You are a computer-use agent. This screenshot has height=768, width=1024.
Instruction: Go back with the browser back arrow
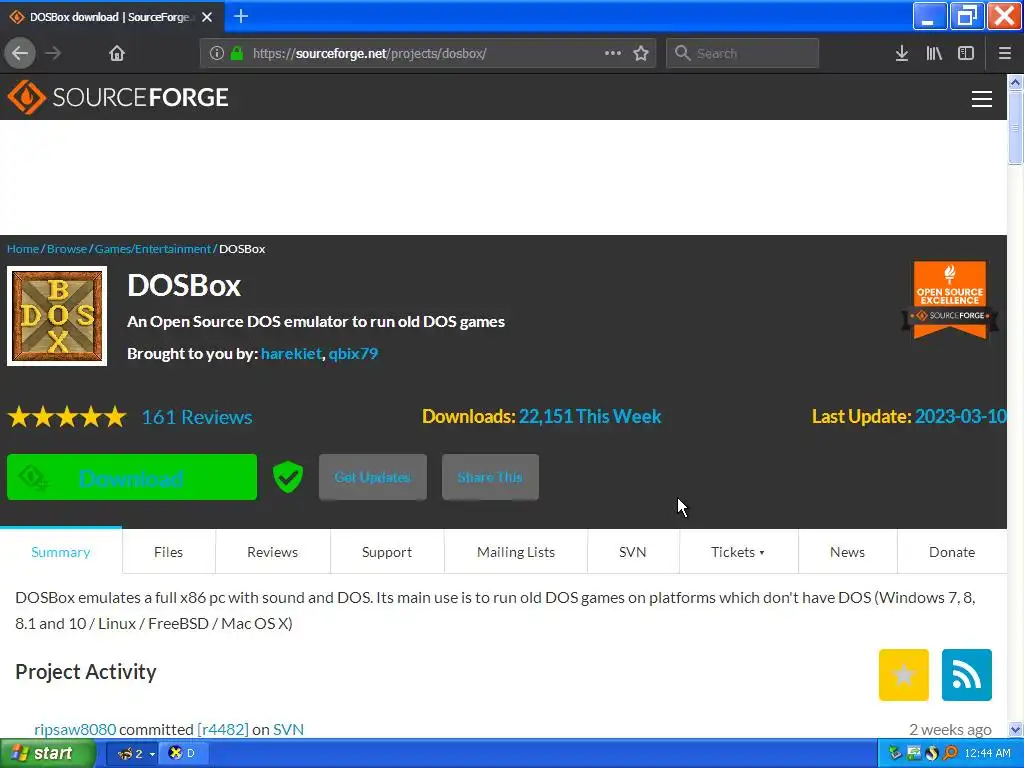pyautogui.click(x=20, y=53)
